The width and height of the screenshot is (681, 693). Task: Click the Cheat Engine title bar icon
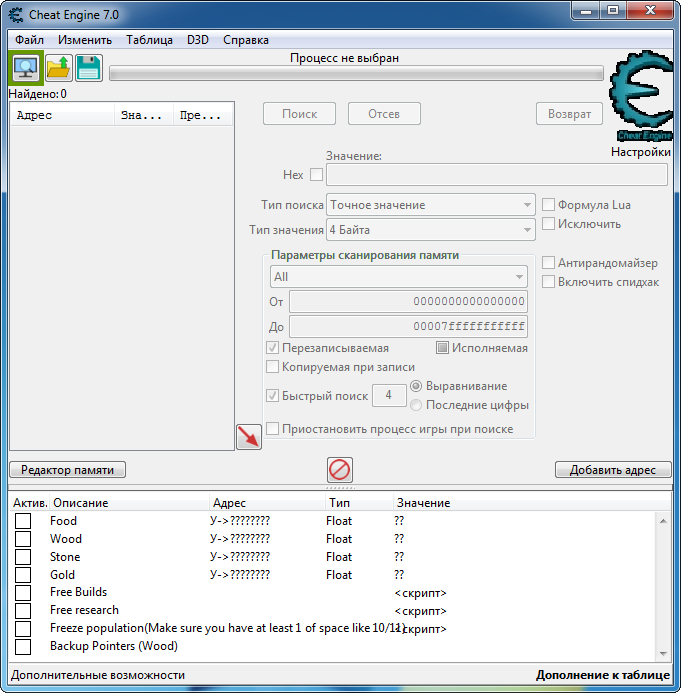pos(16,15)
